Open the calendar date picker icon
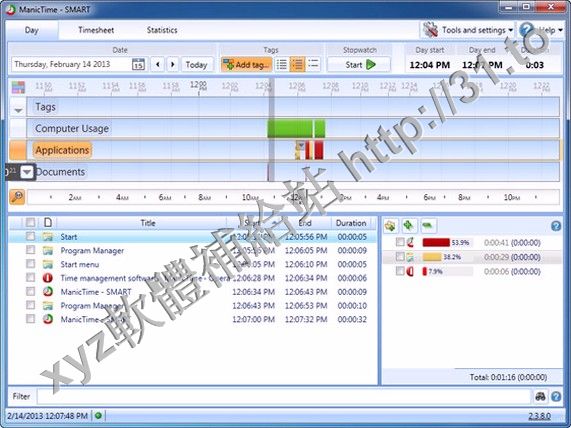Image resolution: width=571 pixels, height=428 pixels. tap(138, 64)
